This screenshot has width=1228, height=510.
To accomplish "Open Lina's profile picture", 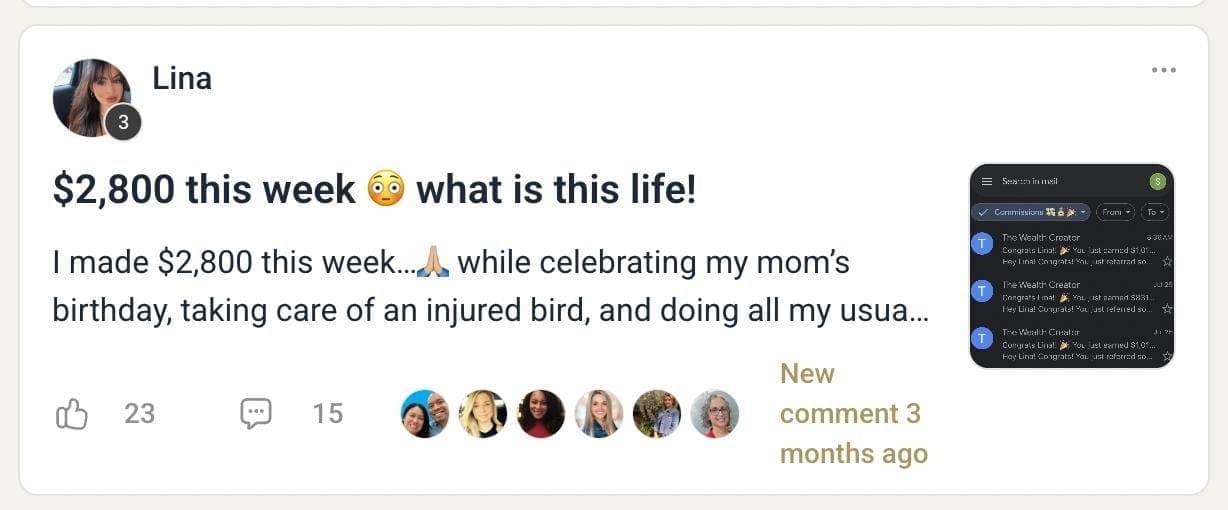I will tap(92, 97).
